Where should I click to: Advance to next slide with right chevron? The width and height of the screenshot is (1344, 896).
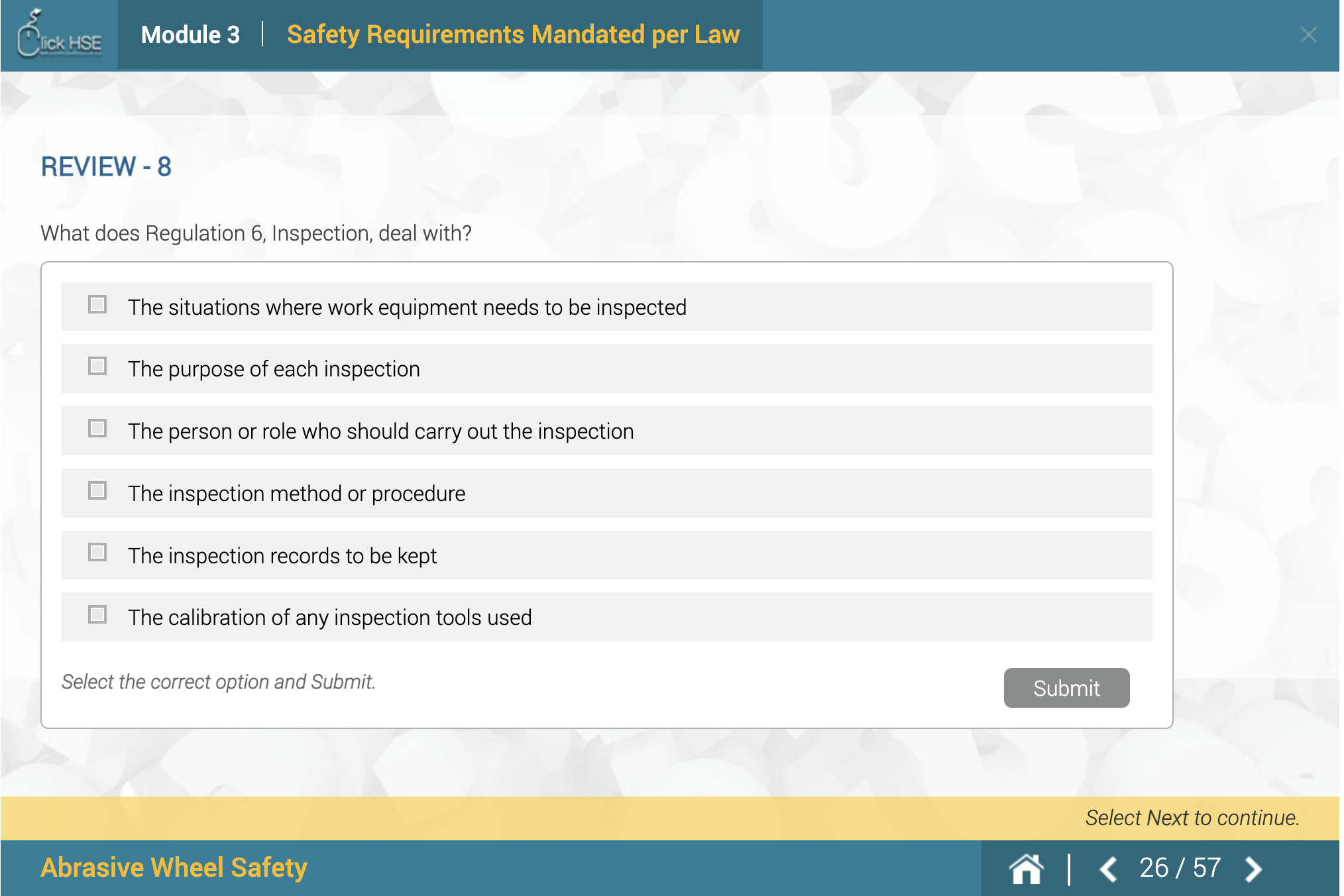(1253, 869)
